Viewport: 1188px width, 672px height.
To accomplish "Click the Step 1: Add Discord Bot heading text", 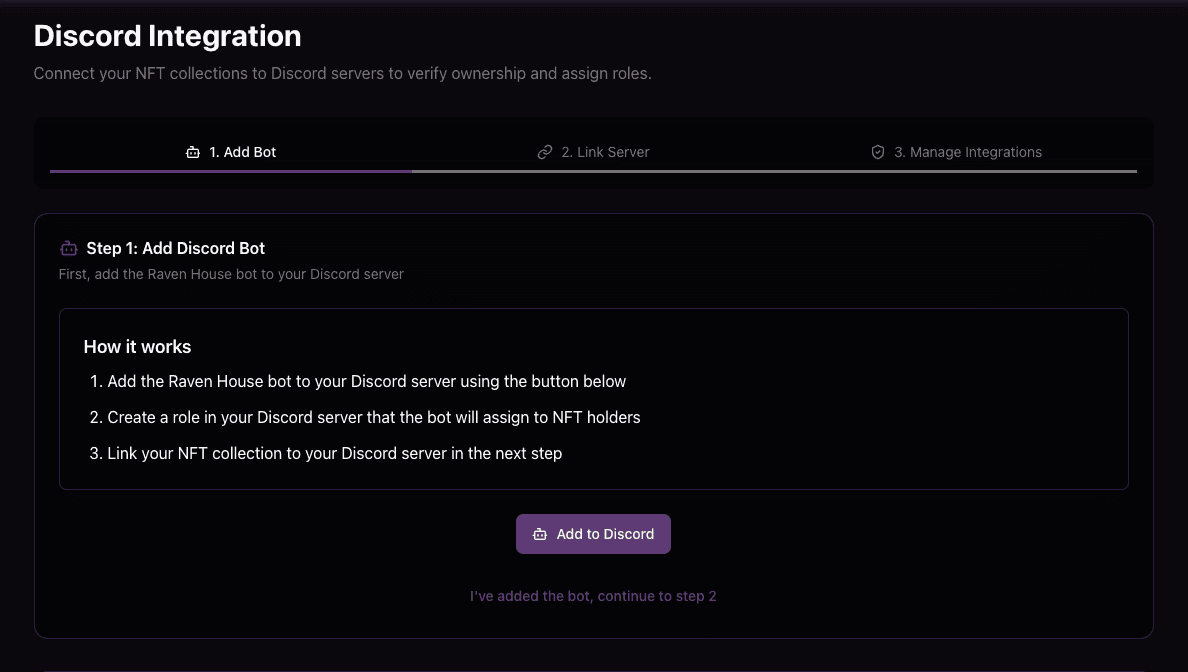I will [x=176, y=248].
